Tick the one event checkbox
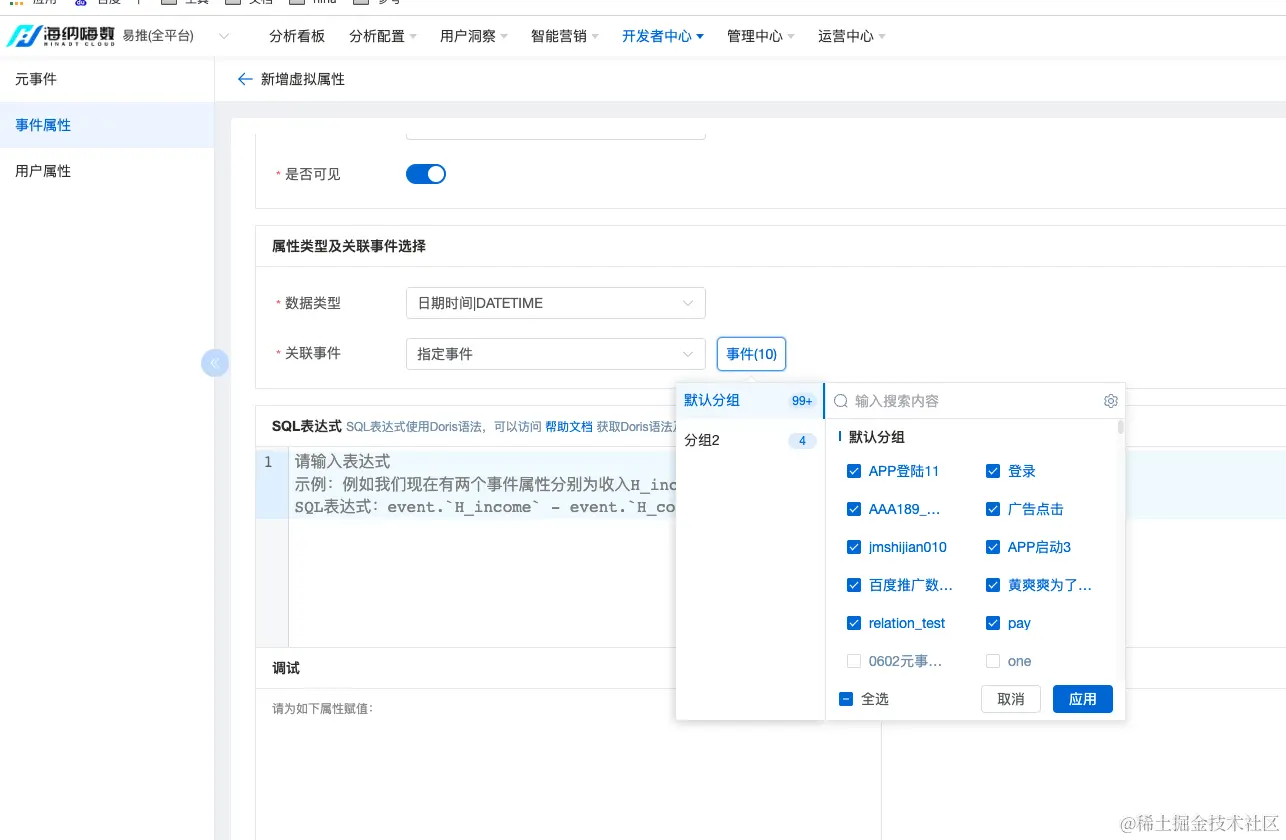Screen dimensions: 1286x840 tap(993, 661)
